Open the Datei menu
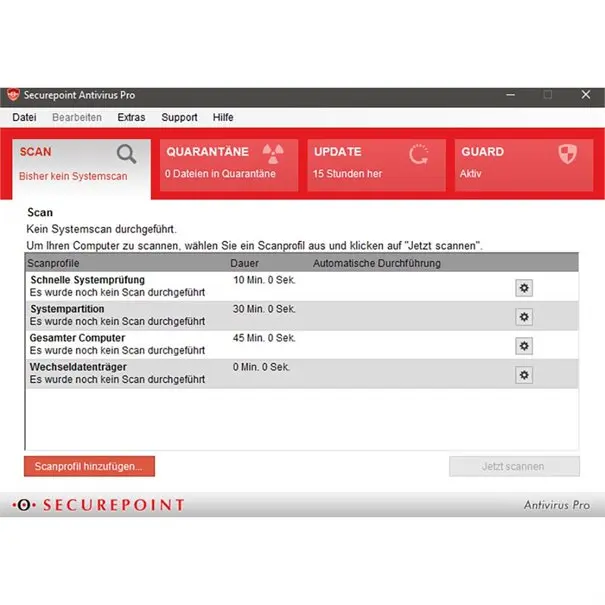 (24, 117)
